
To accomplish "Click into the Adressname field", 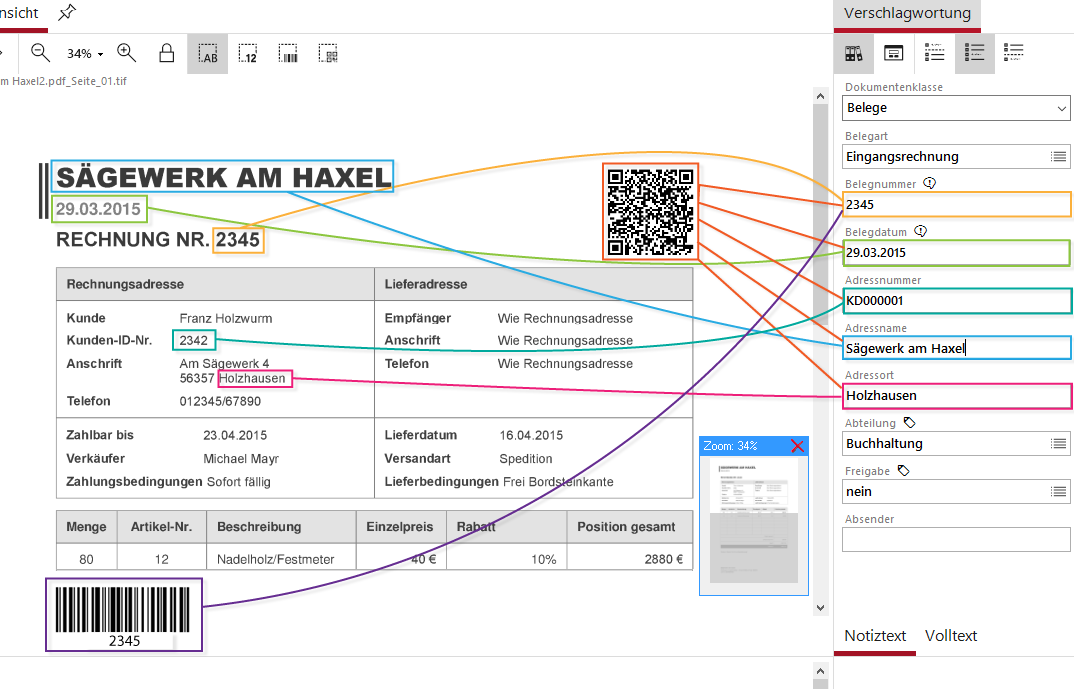I will (x=955, y=348).
